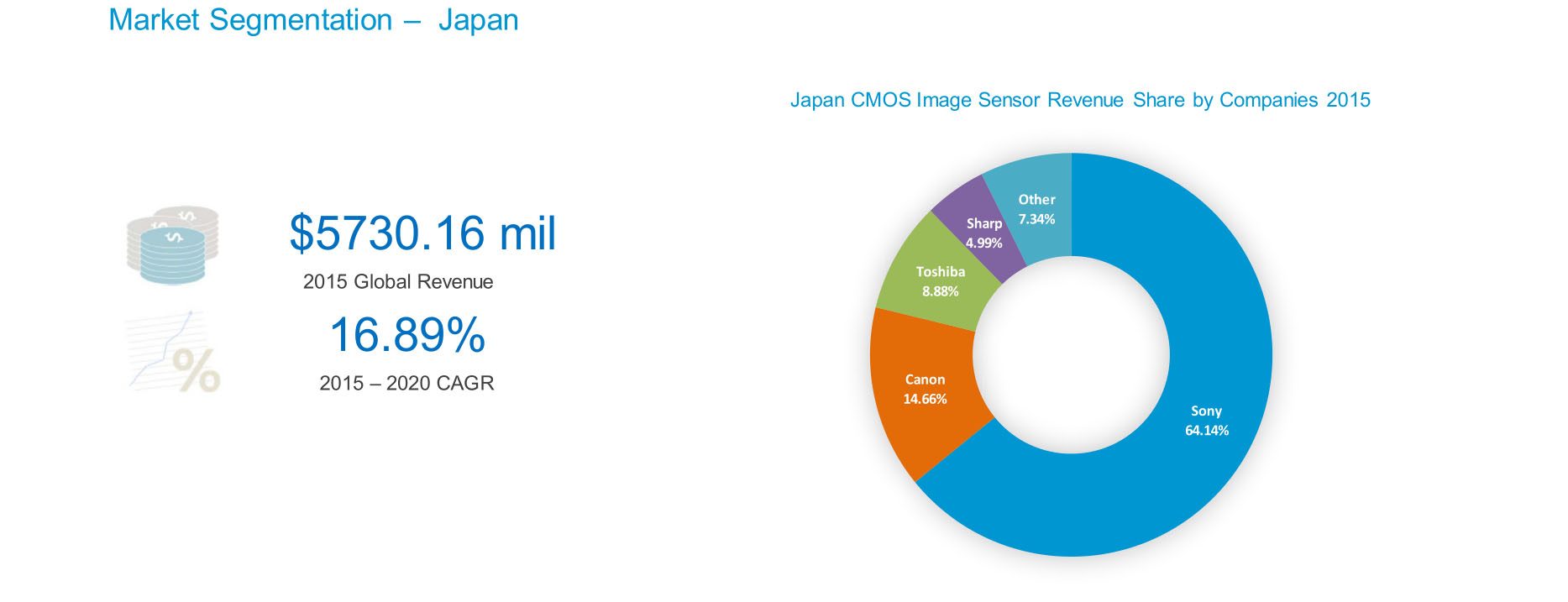Click the 14.66% Canon data value

click(925, 399)
